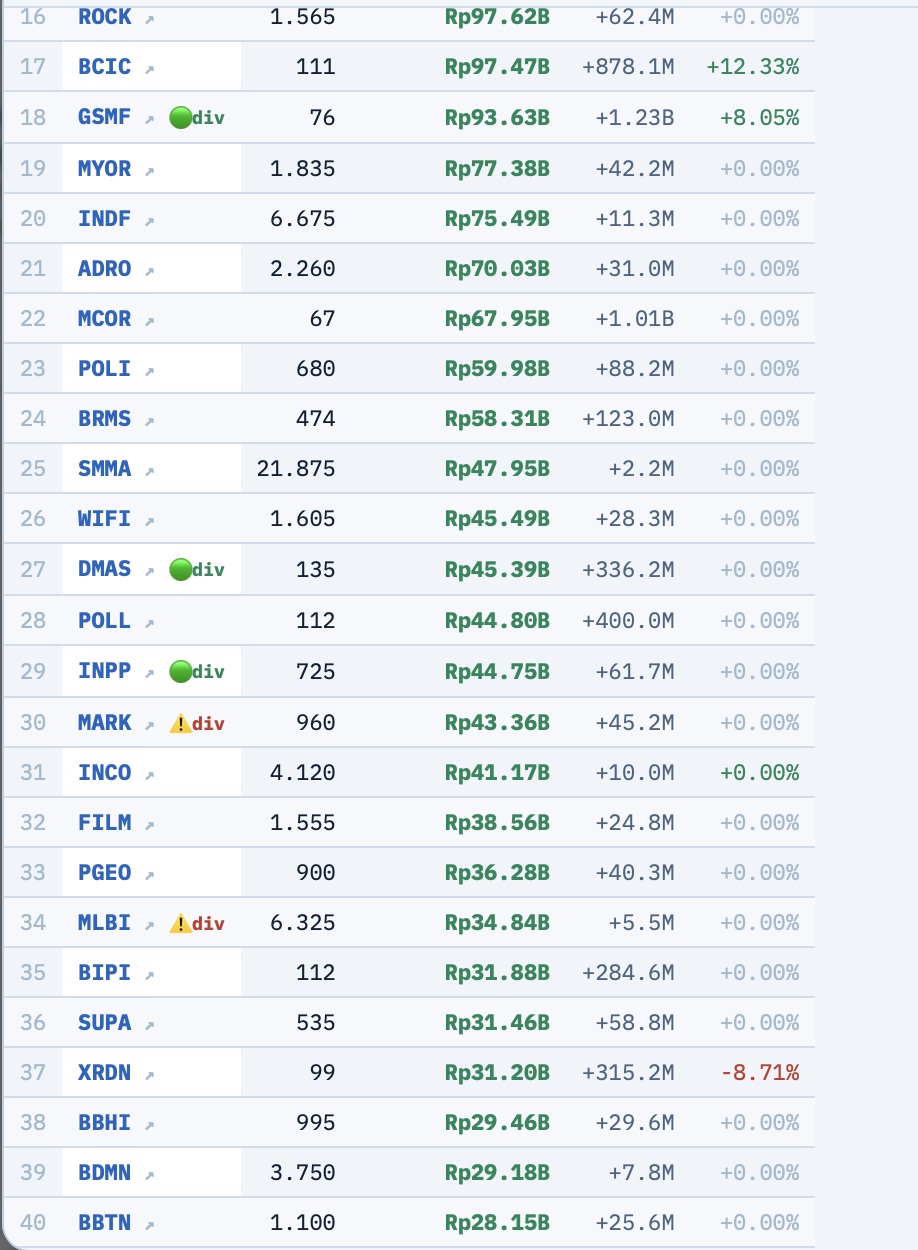Select Rp45.49B value in WIFI row

pos(497,518)
